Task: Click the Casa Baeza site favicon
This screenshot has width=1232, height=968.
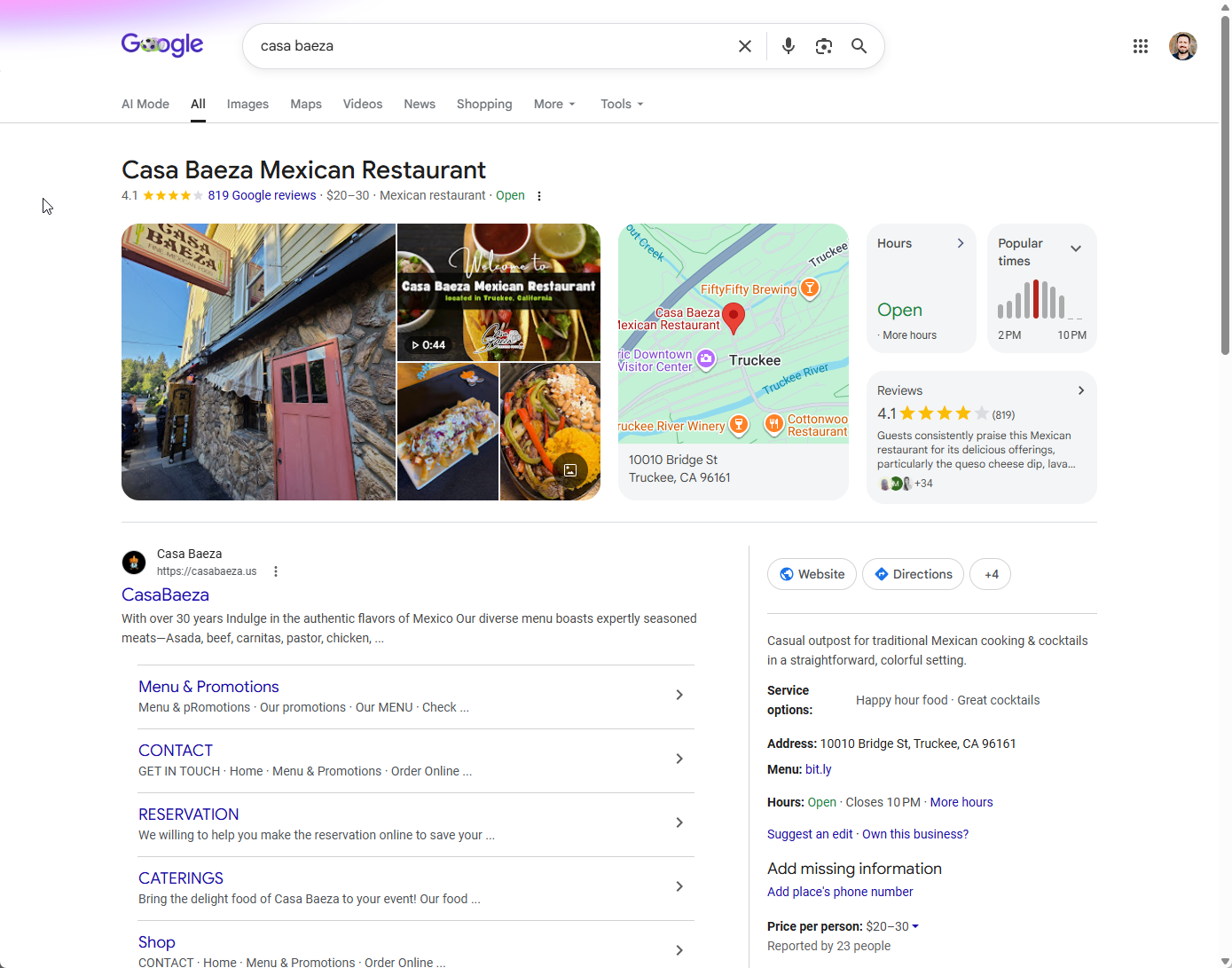Action: click(x=134, y=563)
